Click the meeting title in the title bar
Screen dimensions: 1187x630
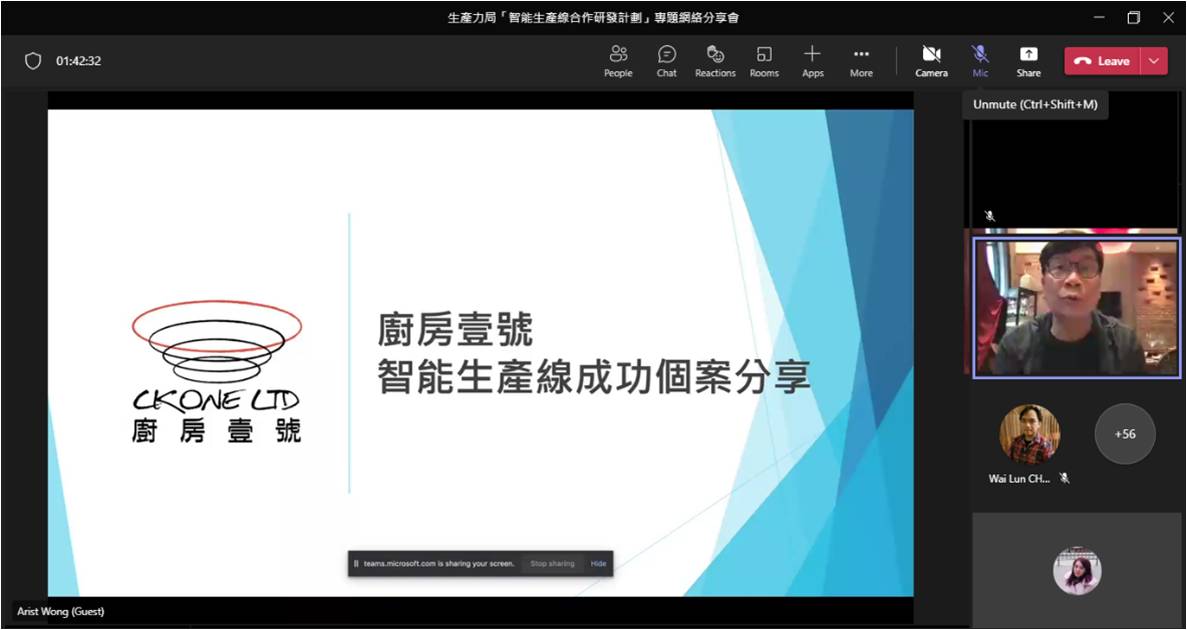(593, 17)
